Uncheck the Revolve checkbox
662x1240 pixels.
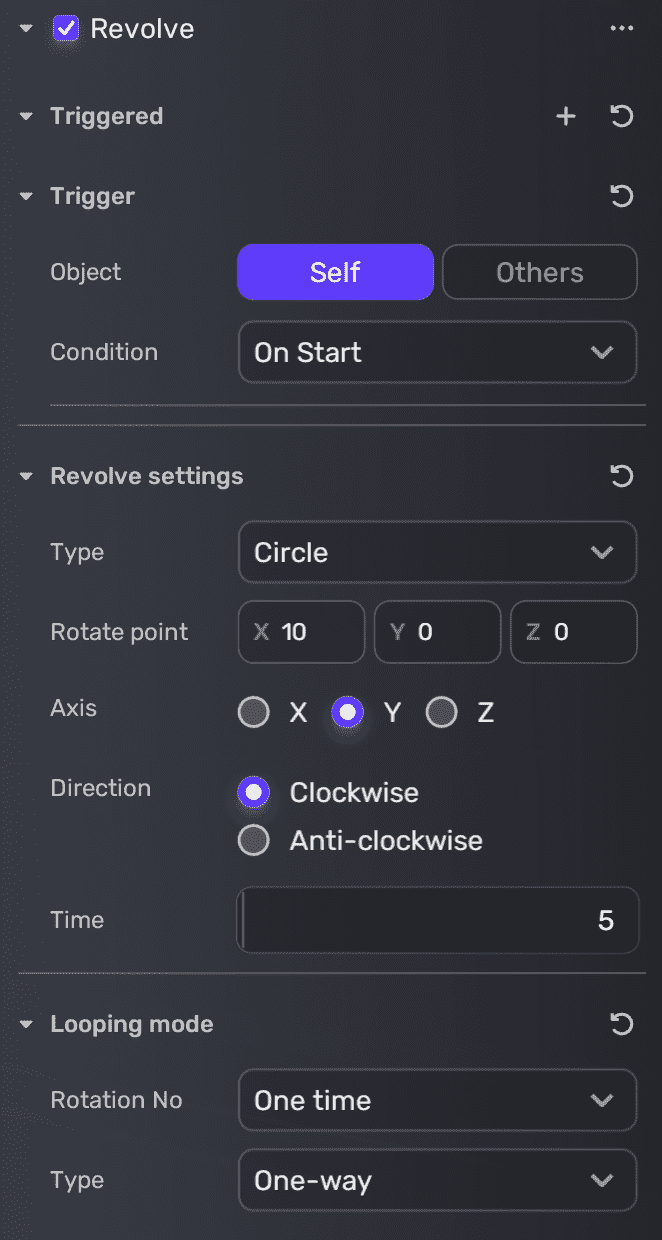(66, 29)
